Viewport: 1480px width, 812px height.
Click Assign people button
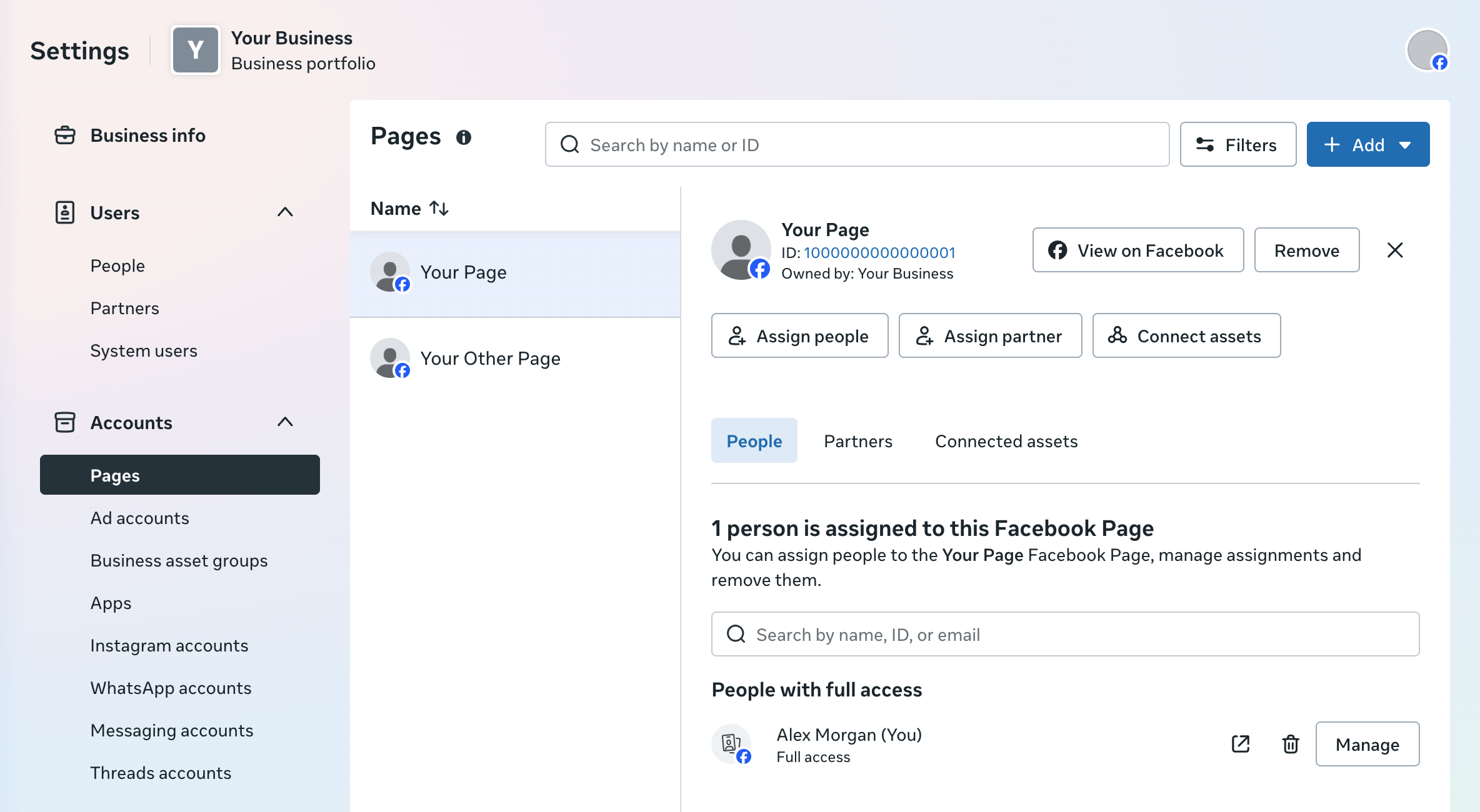tap(800, 335)
